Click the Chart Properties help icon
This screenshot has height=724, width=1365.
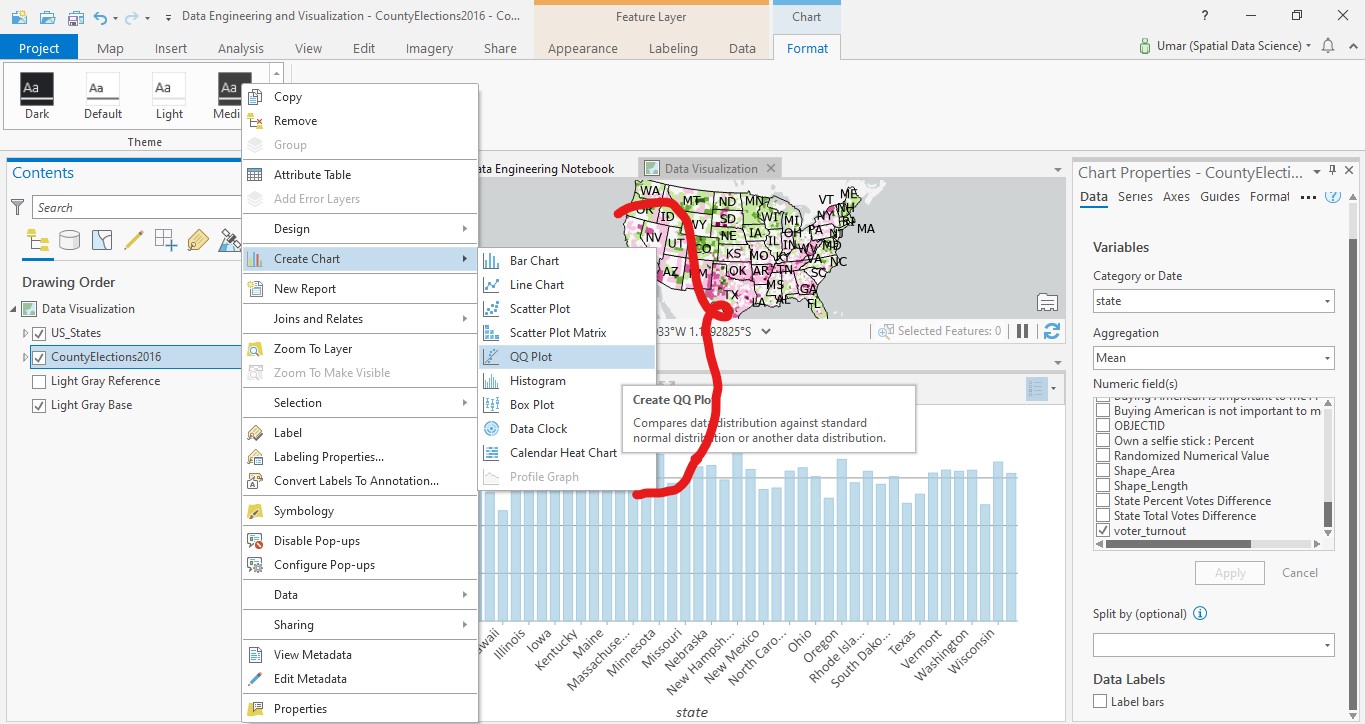pyautogui.click(x=1331, y=196)
